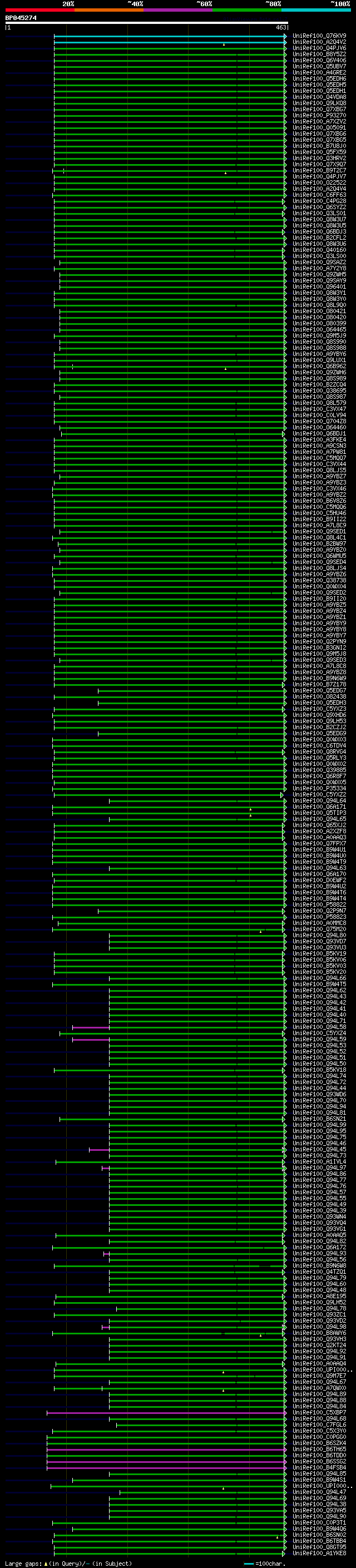Click the UniRef100_A2XZF8 label
Image resolution: width=356 pixels, height=1568 pixels.
(x=319, y=831)
